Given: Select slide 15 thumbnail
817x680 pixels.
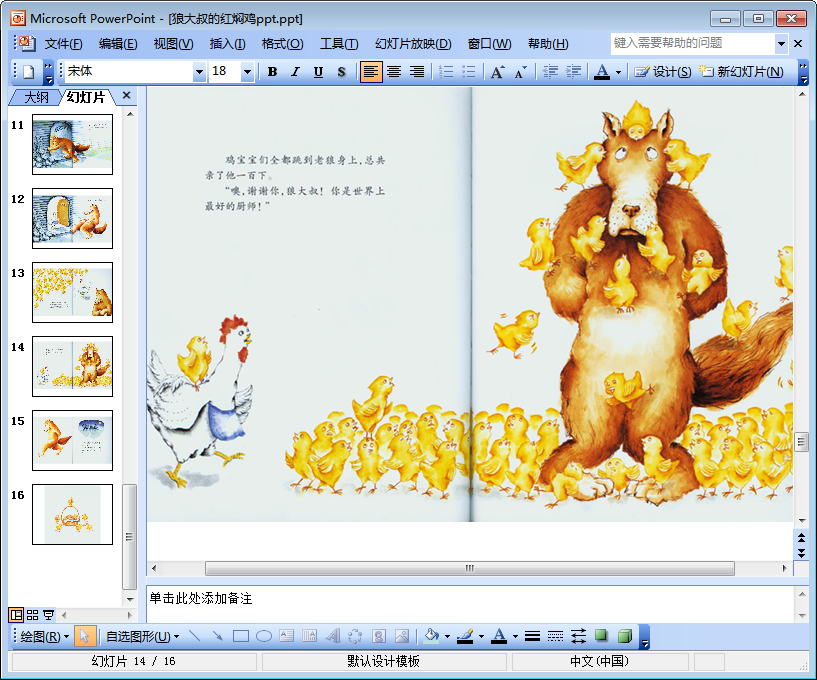Looking at the screenshot, I should [x=72, y=440].
